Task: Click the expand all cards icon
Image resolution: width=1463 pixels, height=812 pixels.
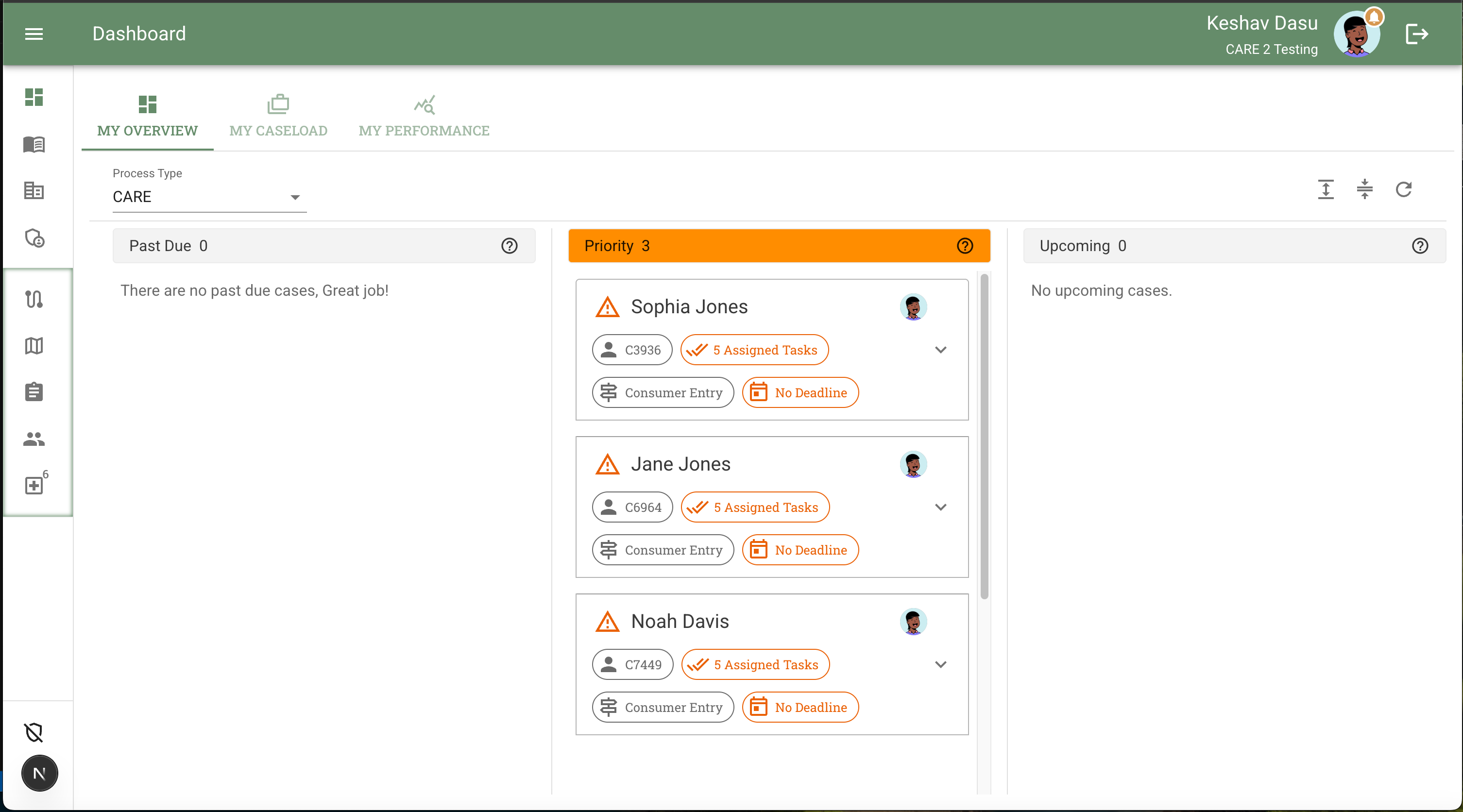Action: [x=1326, y=189]
